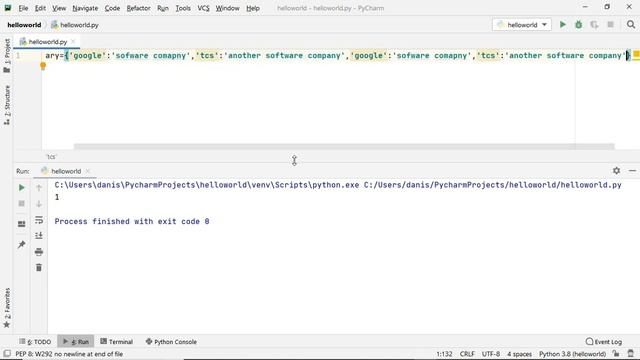The height and width of the screenshot is (360, 640).
Task: Click 'Process finished with exit code 0' text
Action: (132, 221)
